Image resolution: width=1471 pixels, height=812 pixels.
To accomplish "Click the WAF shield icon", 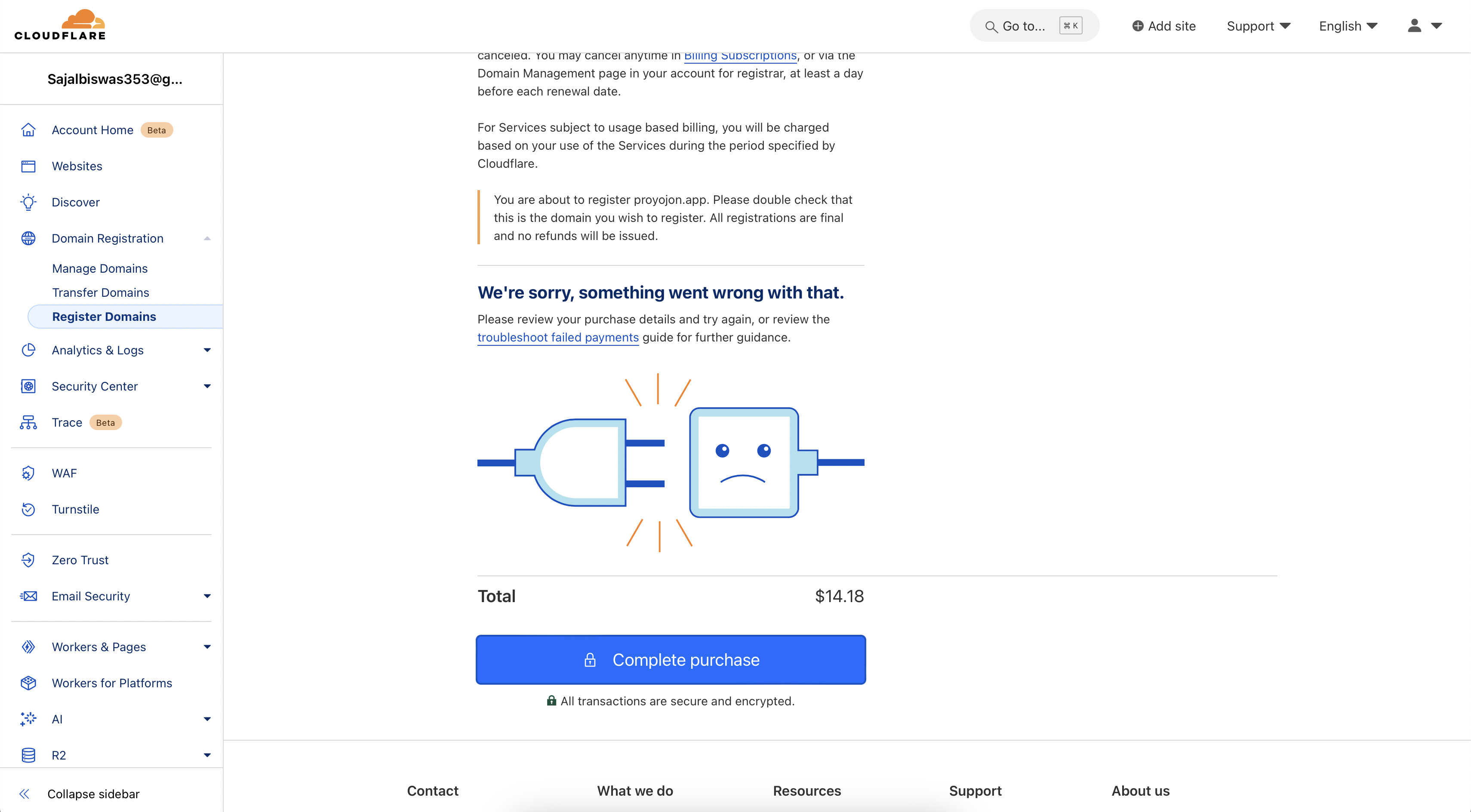I will (x=28, y=474).
